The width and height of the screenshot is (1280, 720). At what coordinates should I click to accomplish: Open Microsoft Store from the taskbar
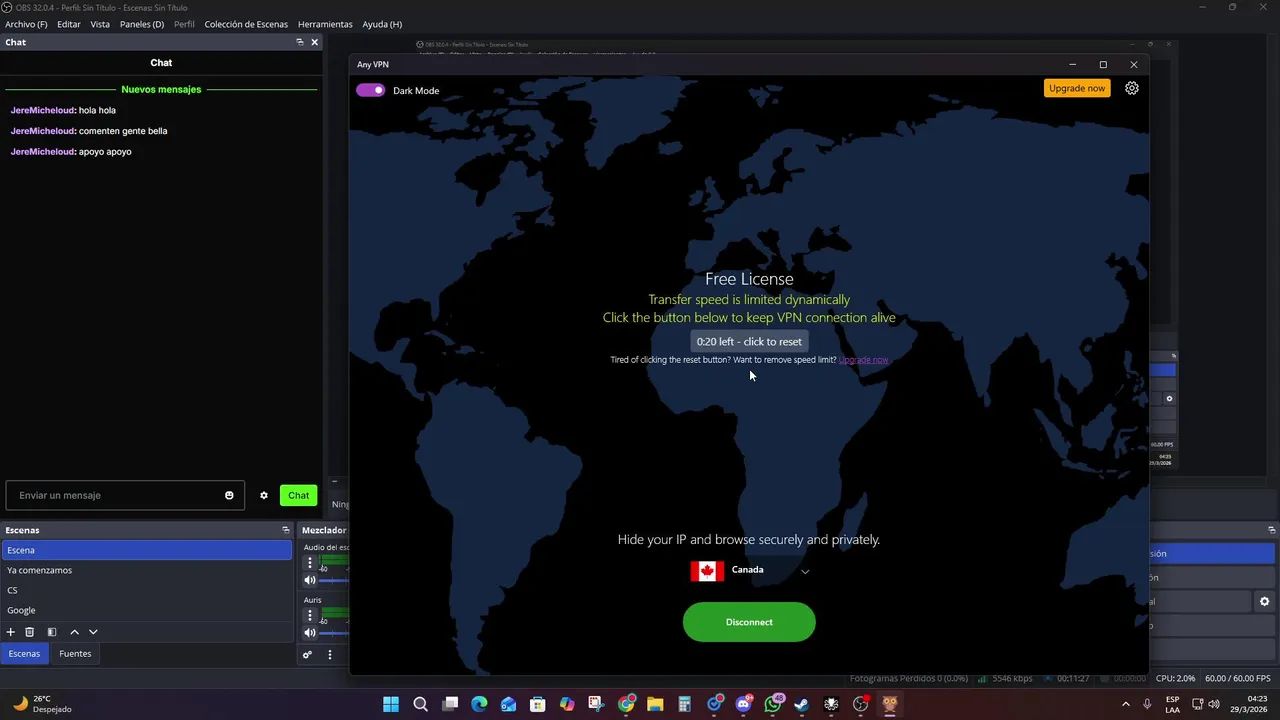[x=538, y=704]
